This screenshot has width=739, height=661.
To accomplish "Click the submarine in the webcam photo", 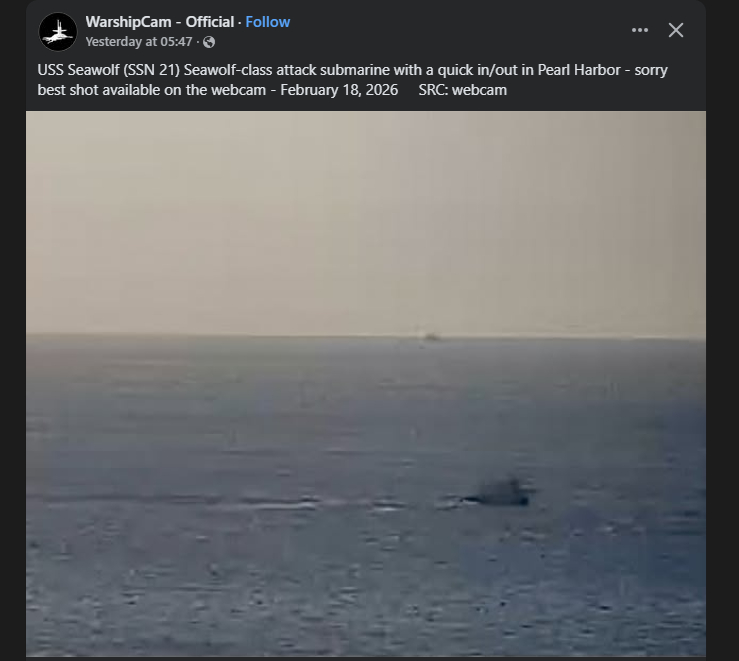I will coord(502,492).
